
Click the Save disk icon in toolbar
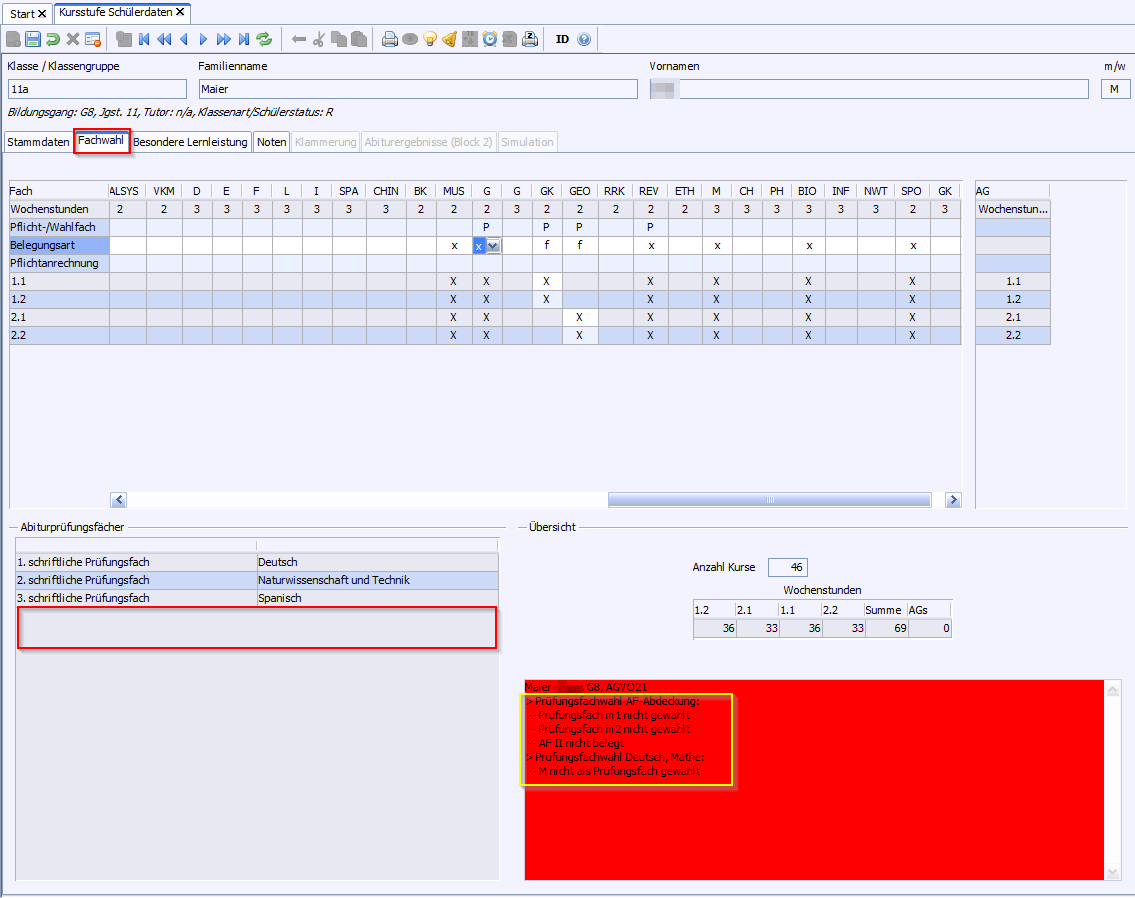(x=33, y=39)
